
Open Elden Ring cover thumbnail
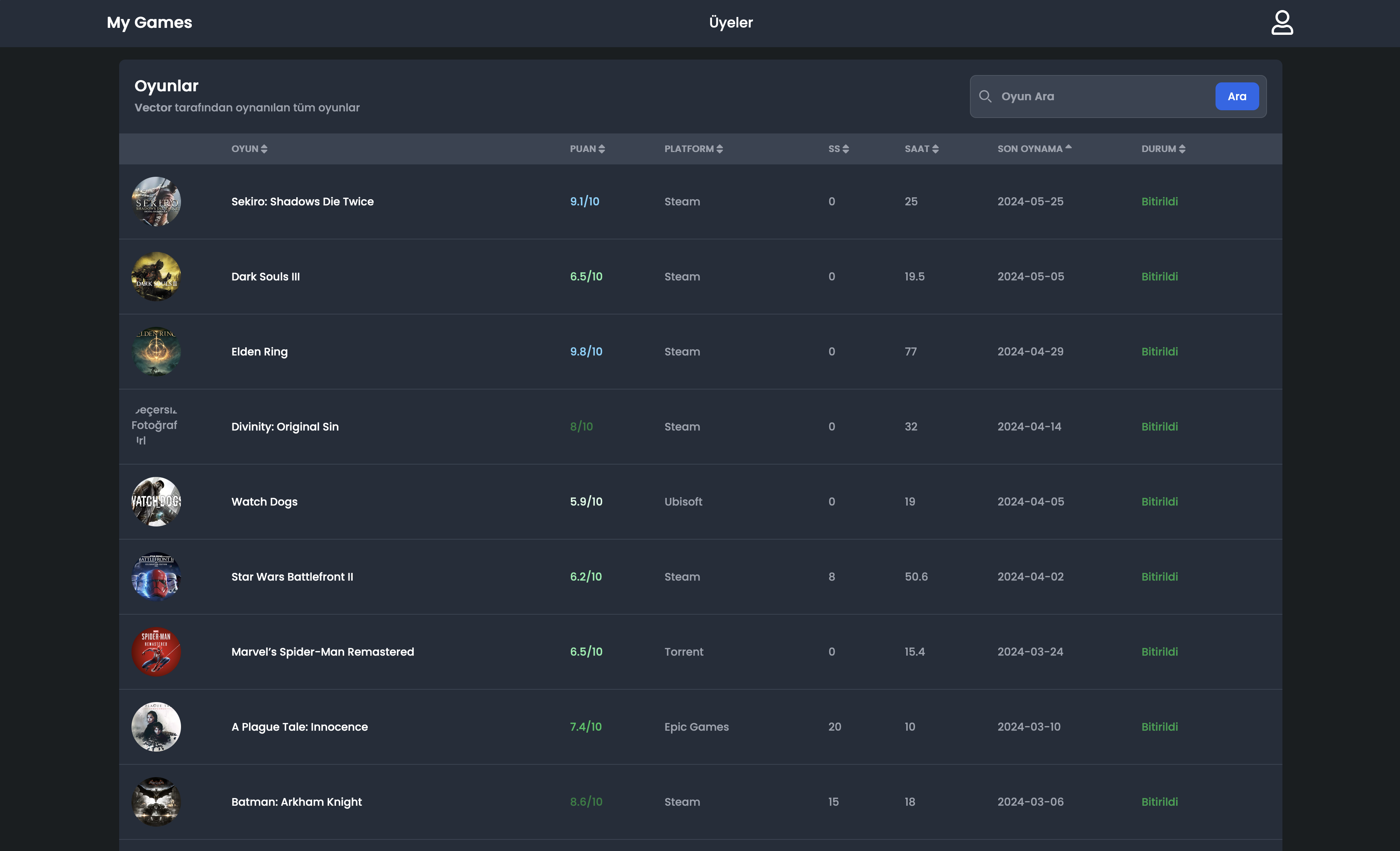156,352
